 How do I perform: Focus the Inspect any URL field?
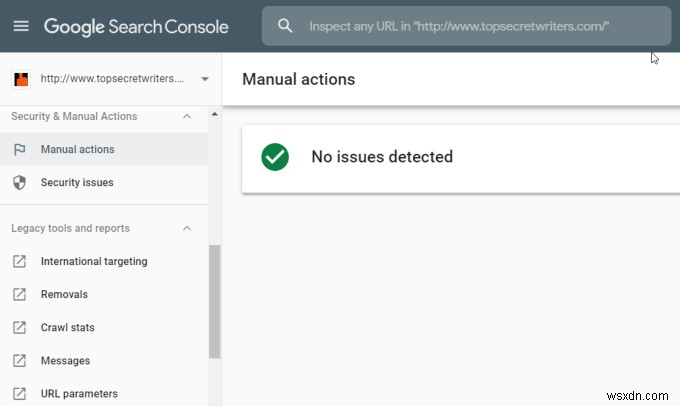[467, 26]
